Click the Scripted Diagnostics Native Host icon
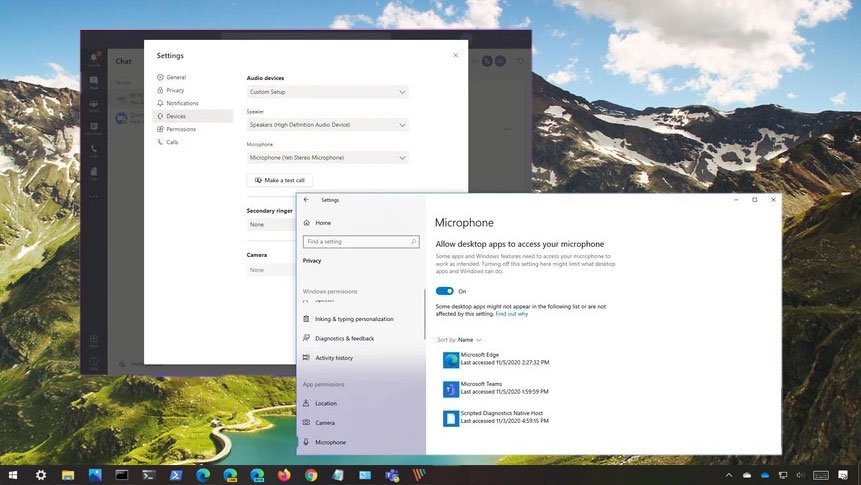The width and height of the screenshot is (861, 485). [x=451, y=417]
